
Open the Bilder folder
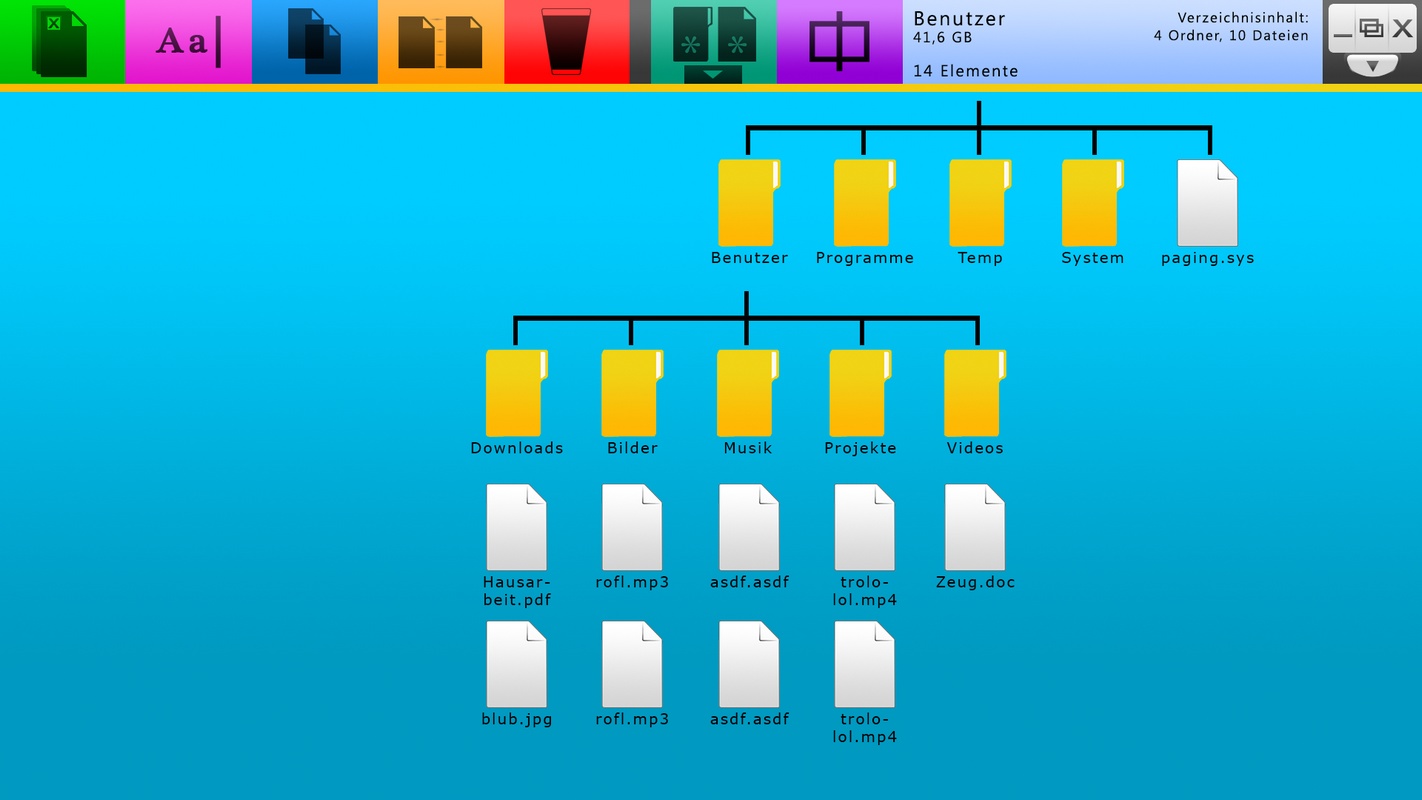point(632,393)
